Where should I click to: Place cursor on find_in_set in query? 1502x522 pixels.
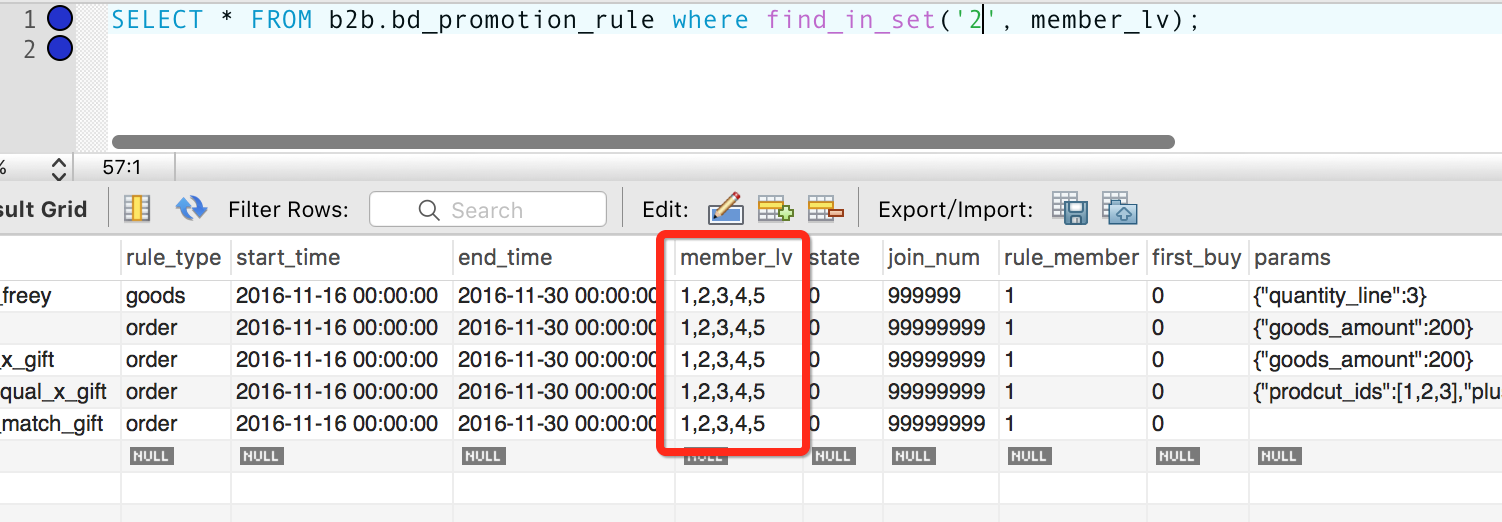tap(838, 20)
